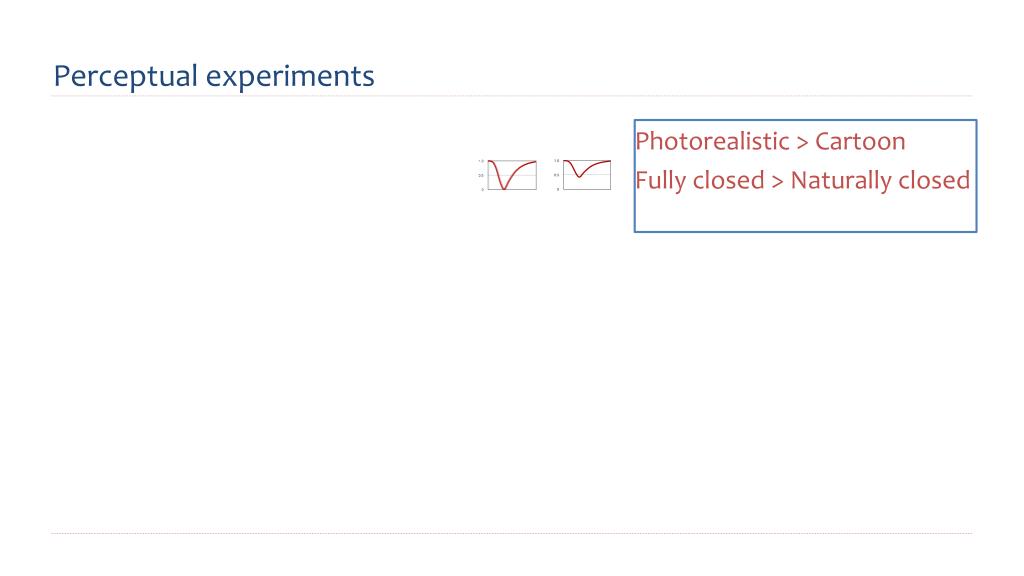Select the Fully closed > Naturally closed line
Screen dimensions: 1024x576
coord(803,181)
